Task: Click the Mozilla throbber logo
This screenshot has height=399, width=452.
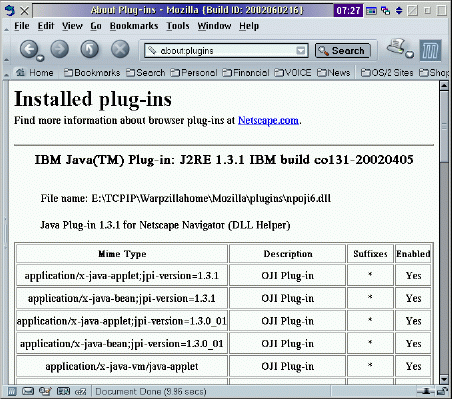Action: pos(430,51)
